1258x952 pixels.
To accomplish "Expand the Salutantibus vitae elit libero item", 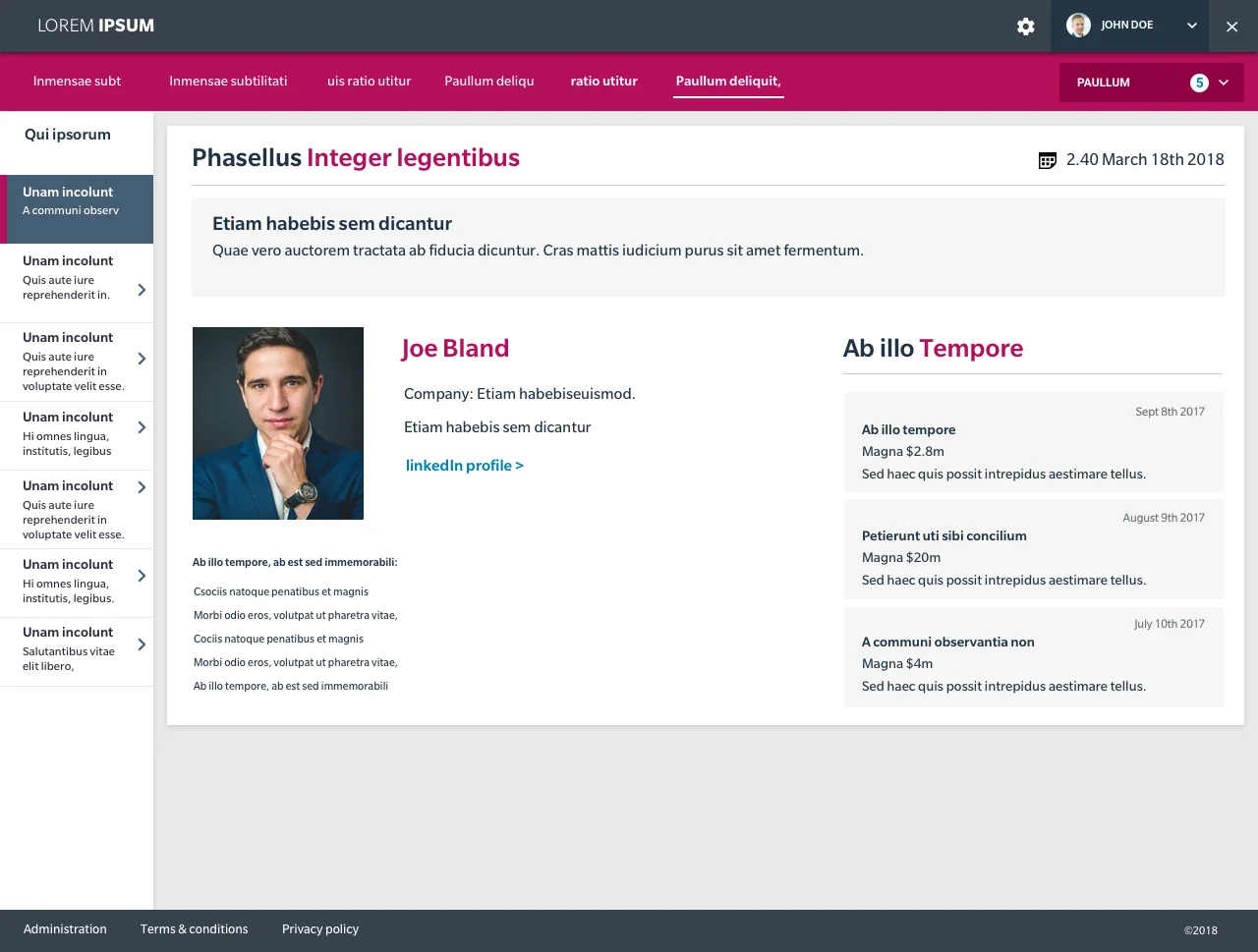I will point(142,644).
